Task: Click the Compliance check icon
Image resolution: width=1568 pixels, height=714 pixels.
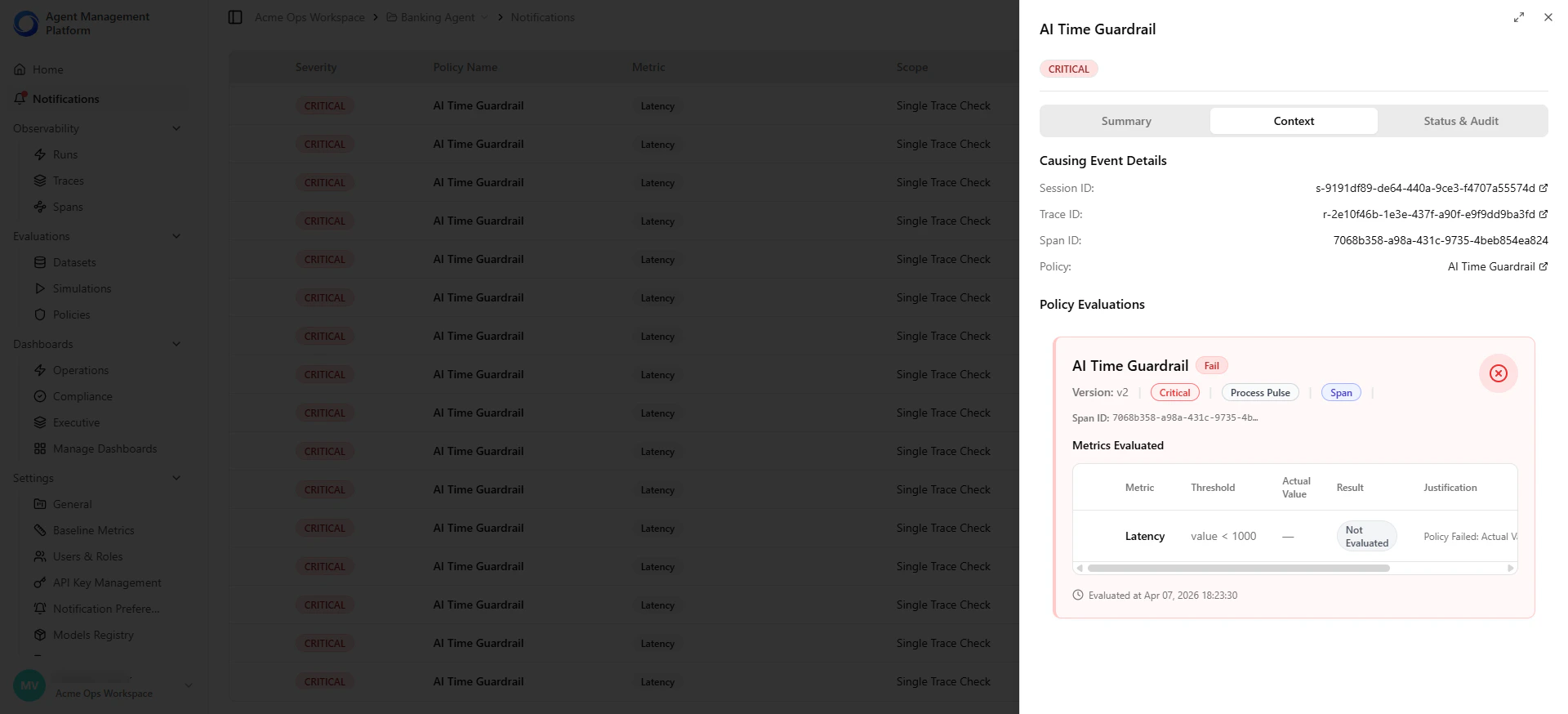Action: [x=40, y=396]
